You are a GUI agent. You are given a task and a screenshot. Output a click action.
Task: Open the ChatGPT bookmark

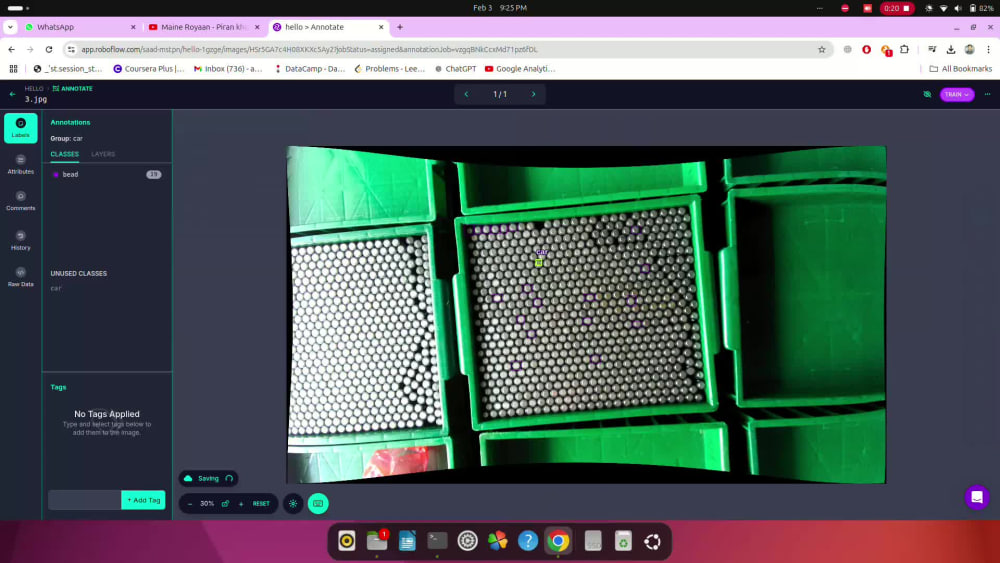coord(455,69)
